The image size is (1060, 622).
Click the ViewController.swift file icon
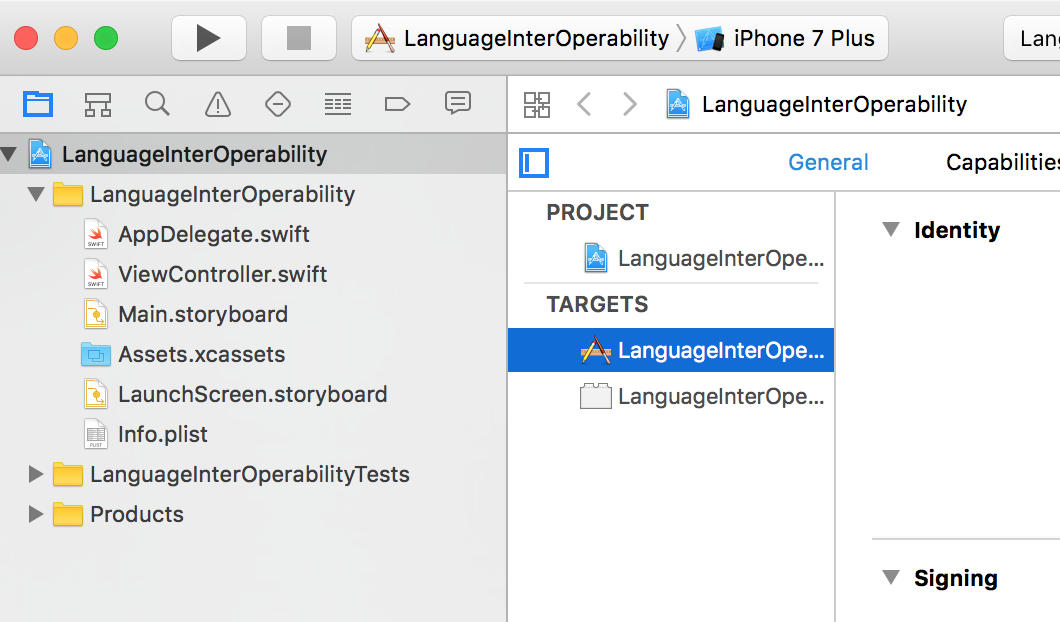point(96,274)
